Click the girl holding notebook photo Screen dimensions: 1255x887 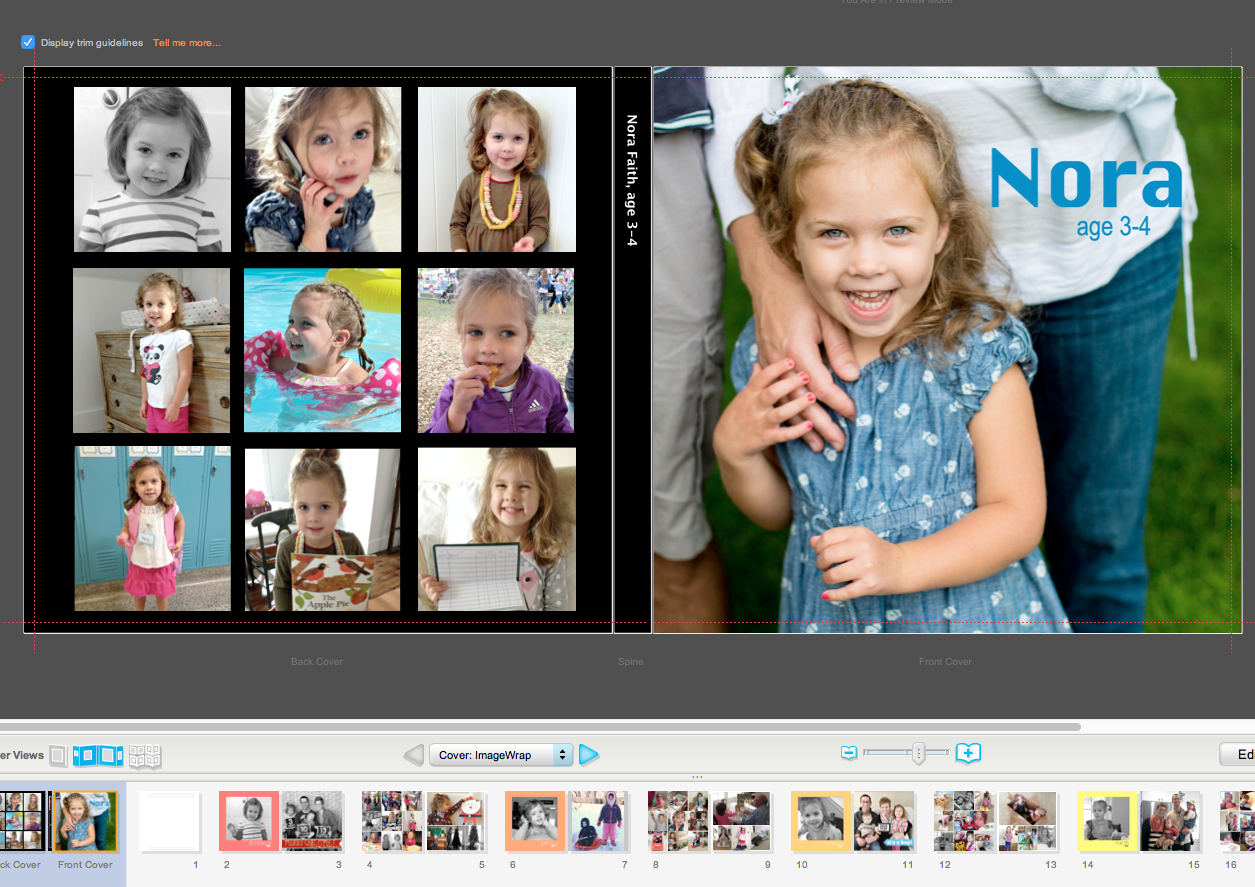[x=497, y=529]
